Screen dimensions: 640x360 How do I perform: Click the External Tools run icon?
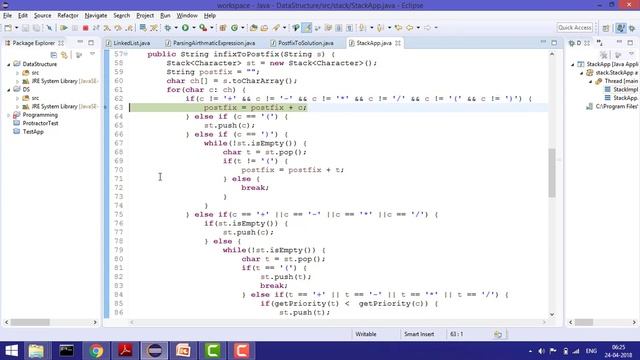pos(203,28)
